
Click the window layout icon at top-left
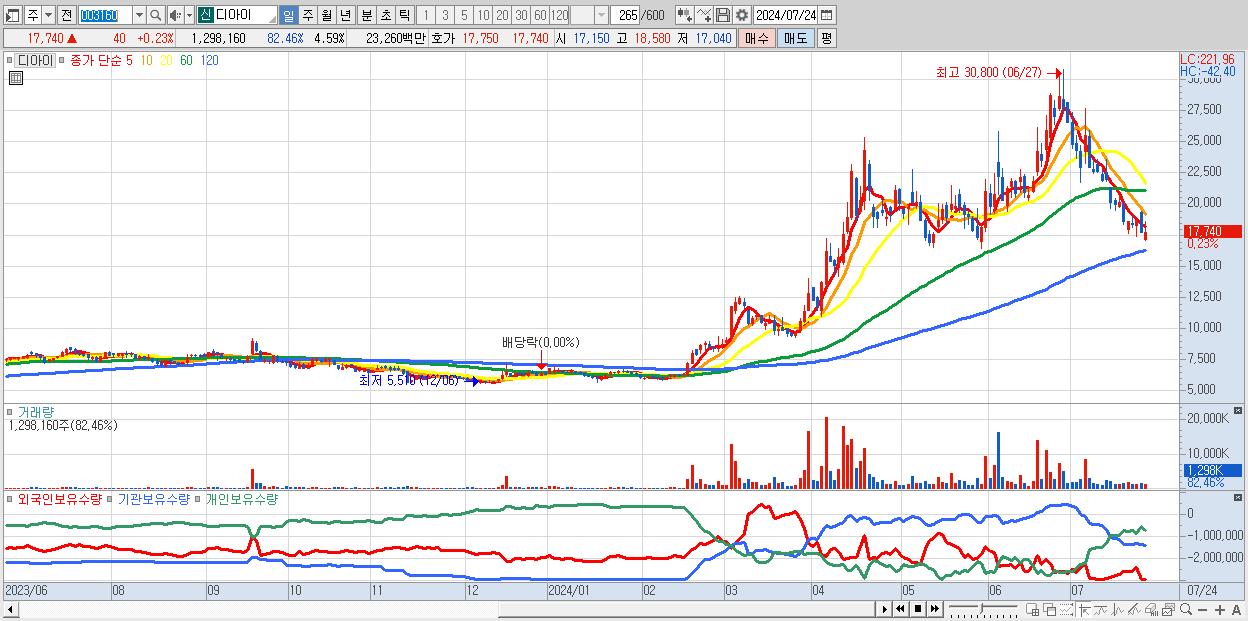(x=12, y=15)
